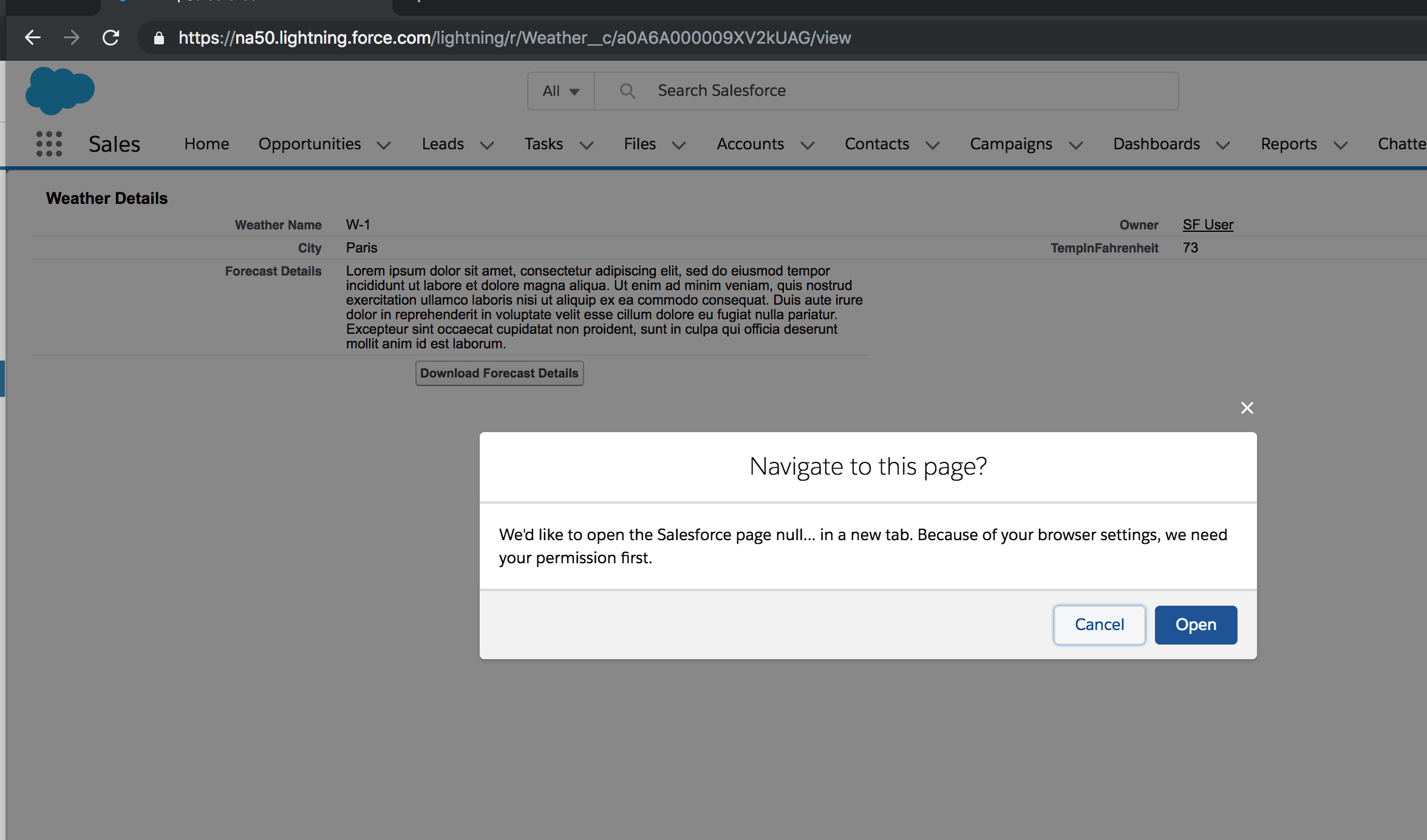The height and width of the screenshot is (840, 1427).
Task: Go back using the browser back arrow
Action: click(32, 37)
